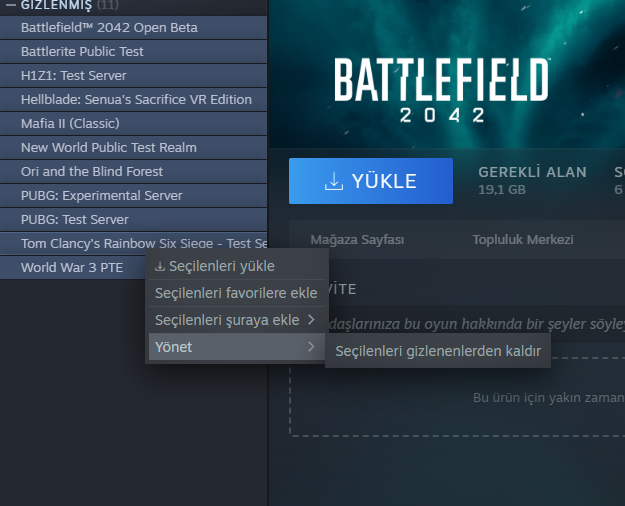Select PUBG: Test Server entry

click(x=133, y=219)
